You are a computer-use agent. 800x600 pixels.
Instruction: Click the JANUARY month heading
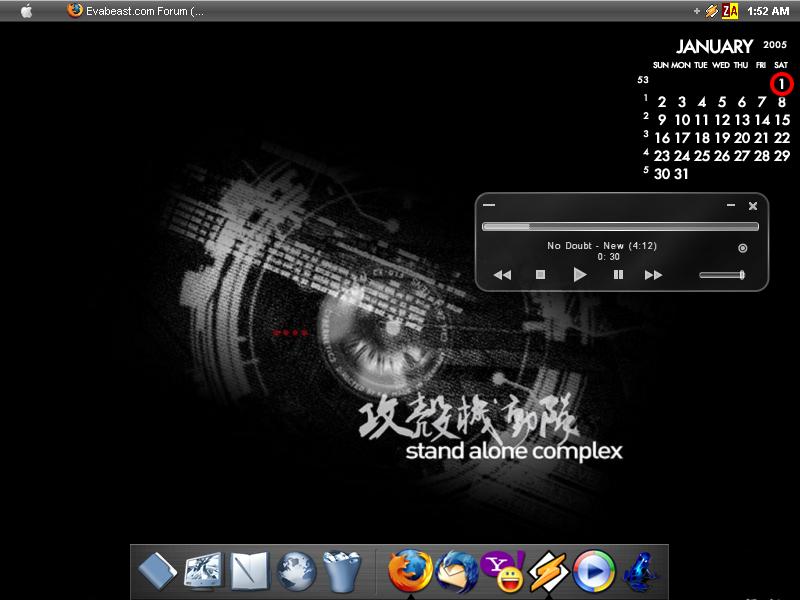[x=714, y=46]
